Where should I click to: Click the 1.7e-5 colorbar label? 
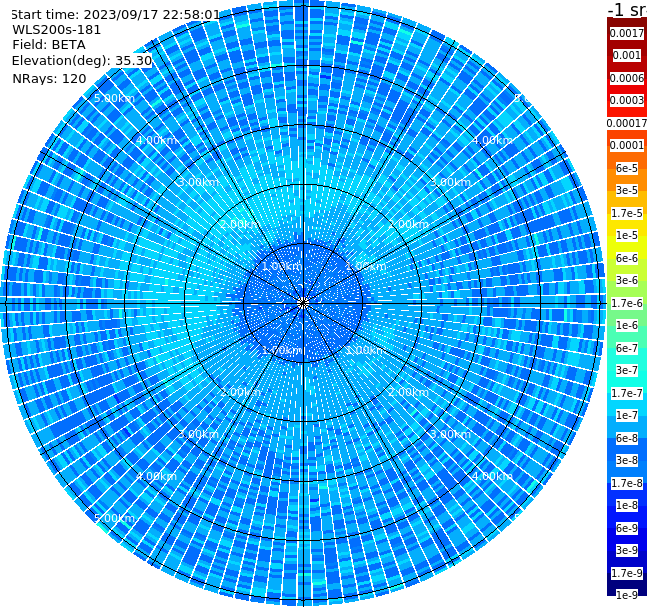tap(627, 213)
